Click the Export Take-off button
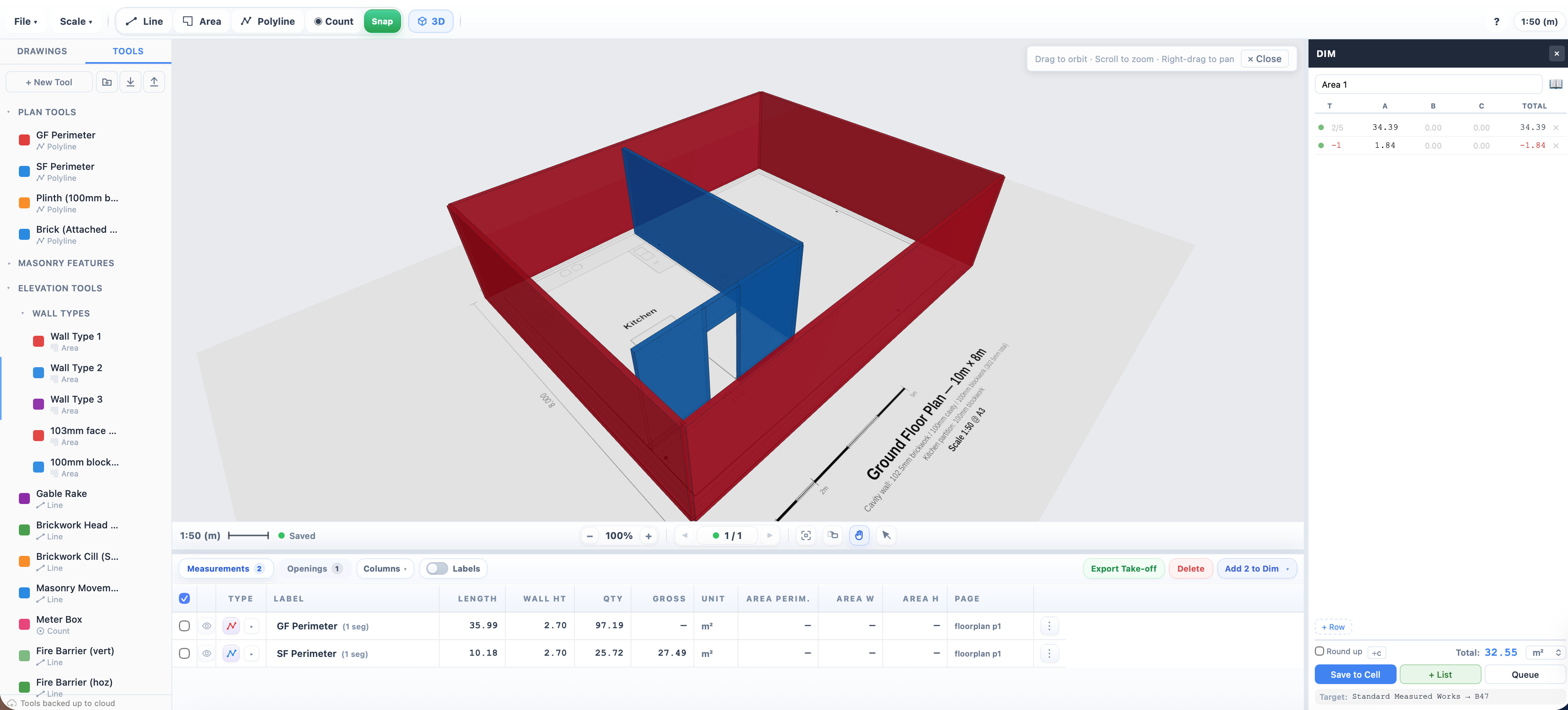1568x710 pixels. [x=1123, y=568]
